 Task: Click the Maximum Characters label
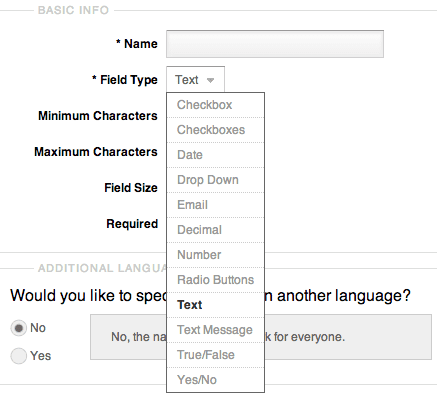96,152
